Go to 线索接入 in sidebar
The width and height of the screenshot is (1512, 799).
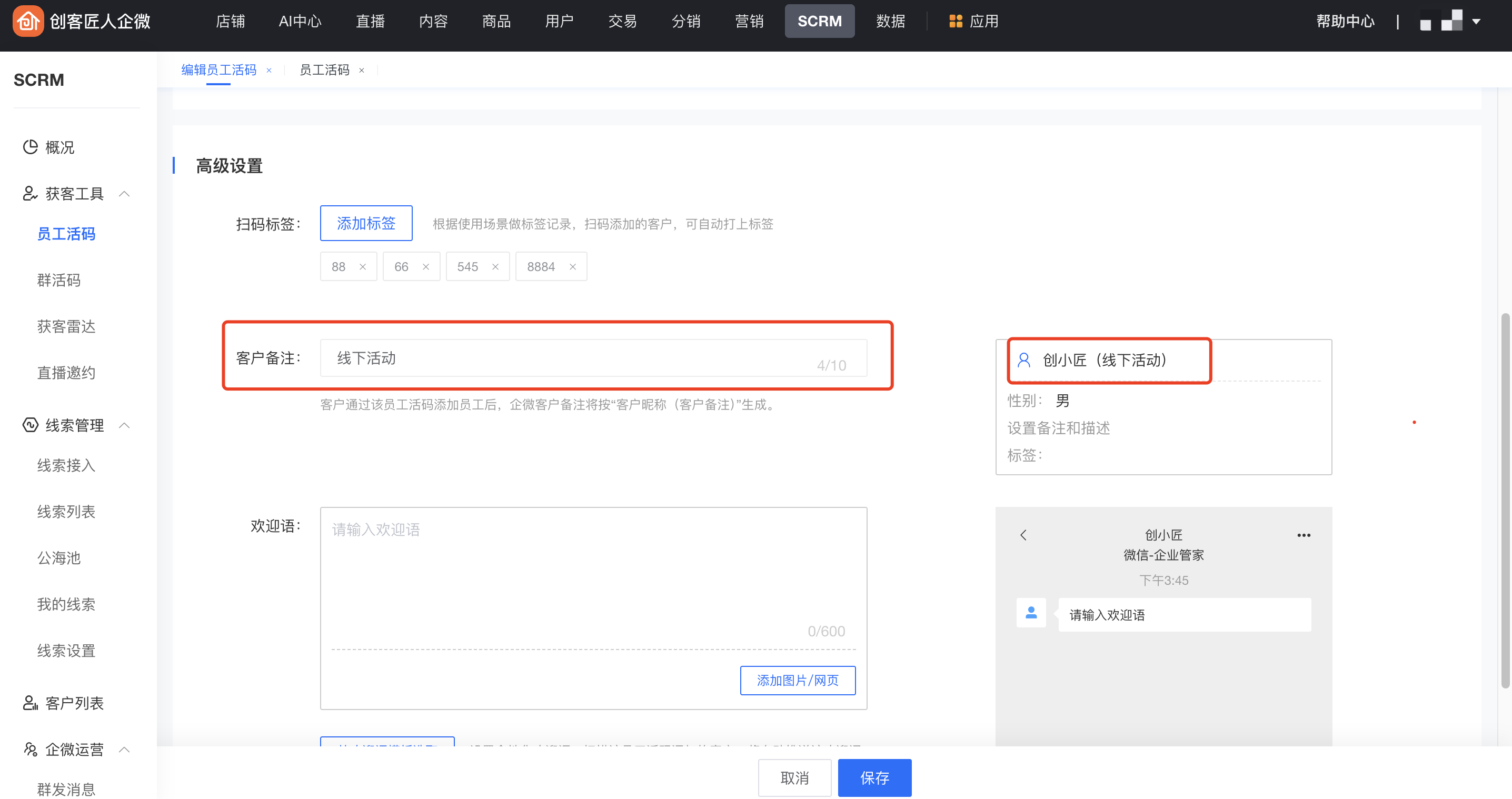point(66,466)
